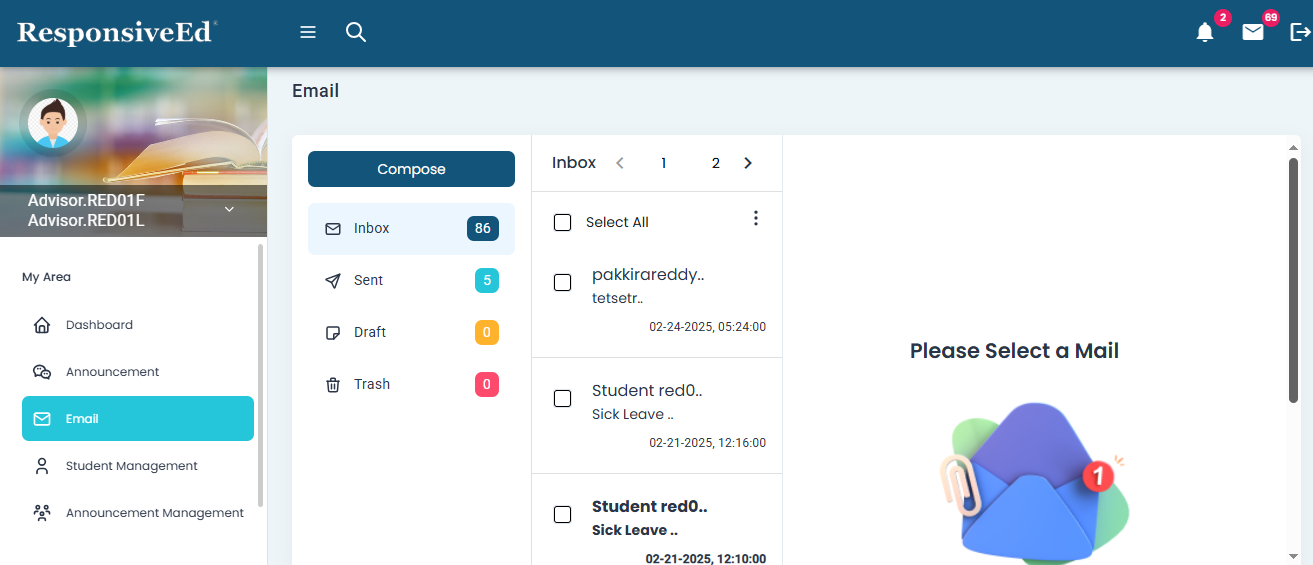Check the Select All checkbox
This screenshot has height=565, width=1313.
(x=563, y=222)
